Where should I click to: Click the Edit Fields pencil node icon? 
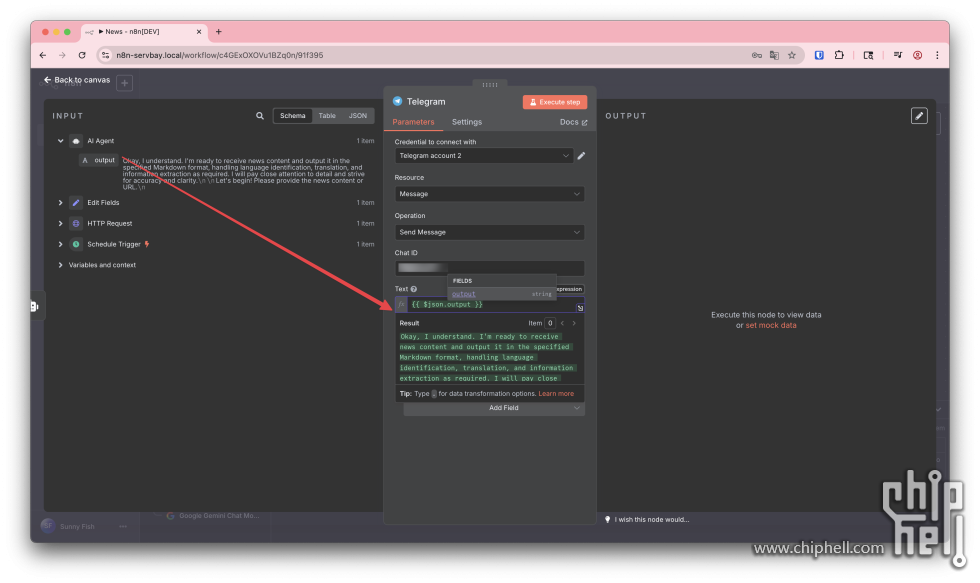coord(76,202)
